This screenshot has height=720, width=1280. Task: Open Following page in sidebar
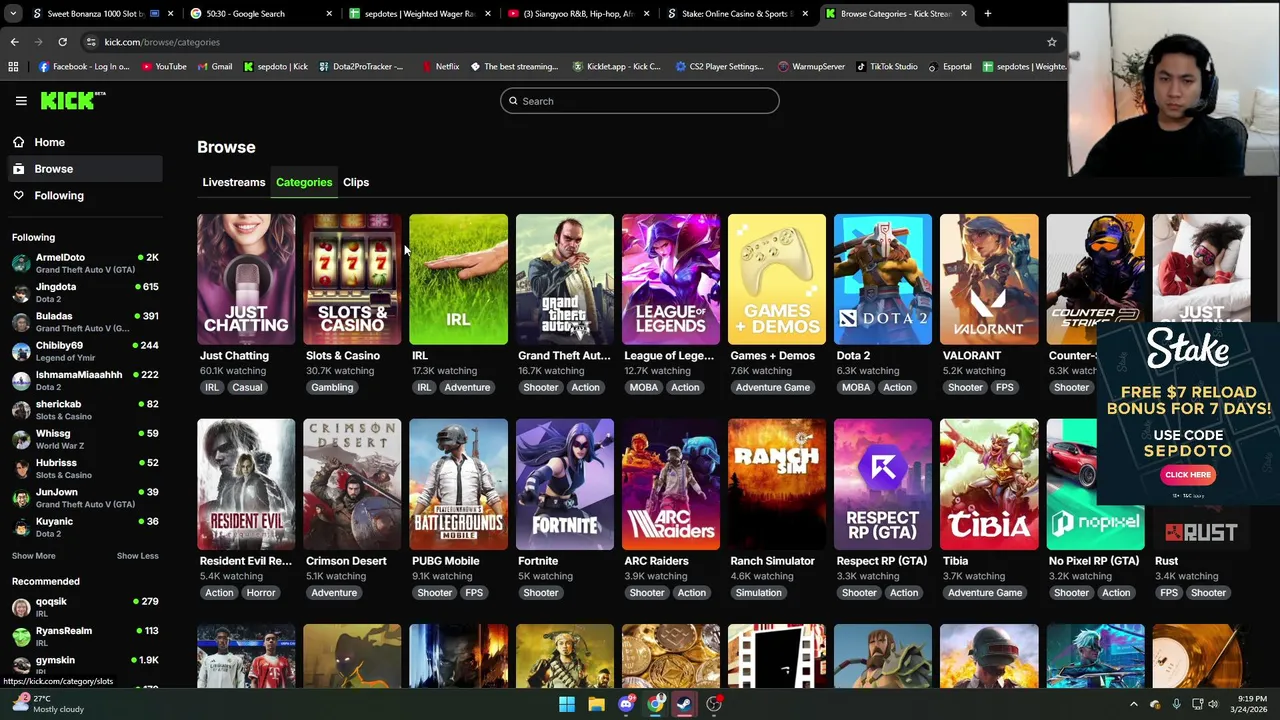59,195
